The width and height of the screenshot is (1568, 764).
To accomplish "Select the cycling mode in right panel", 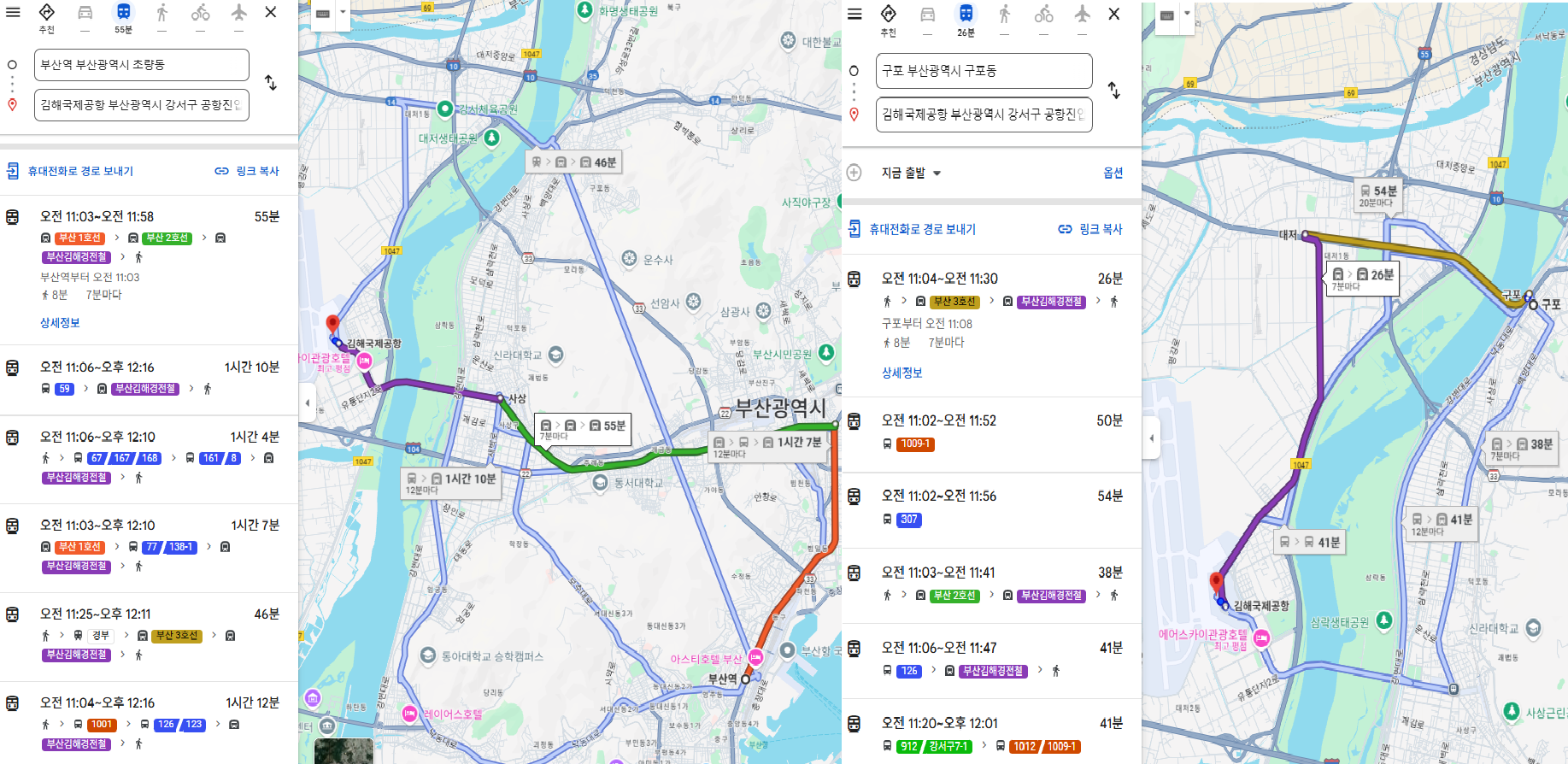I will pyautogui.click(x=1043, y=21).
